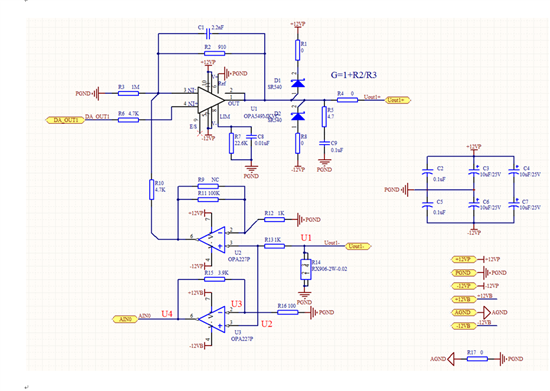Click the AGND triangle symbol beside R17
550x391 pixels.
pyautogui.click(x=451, y=359)
